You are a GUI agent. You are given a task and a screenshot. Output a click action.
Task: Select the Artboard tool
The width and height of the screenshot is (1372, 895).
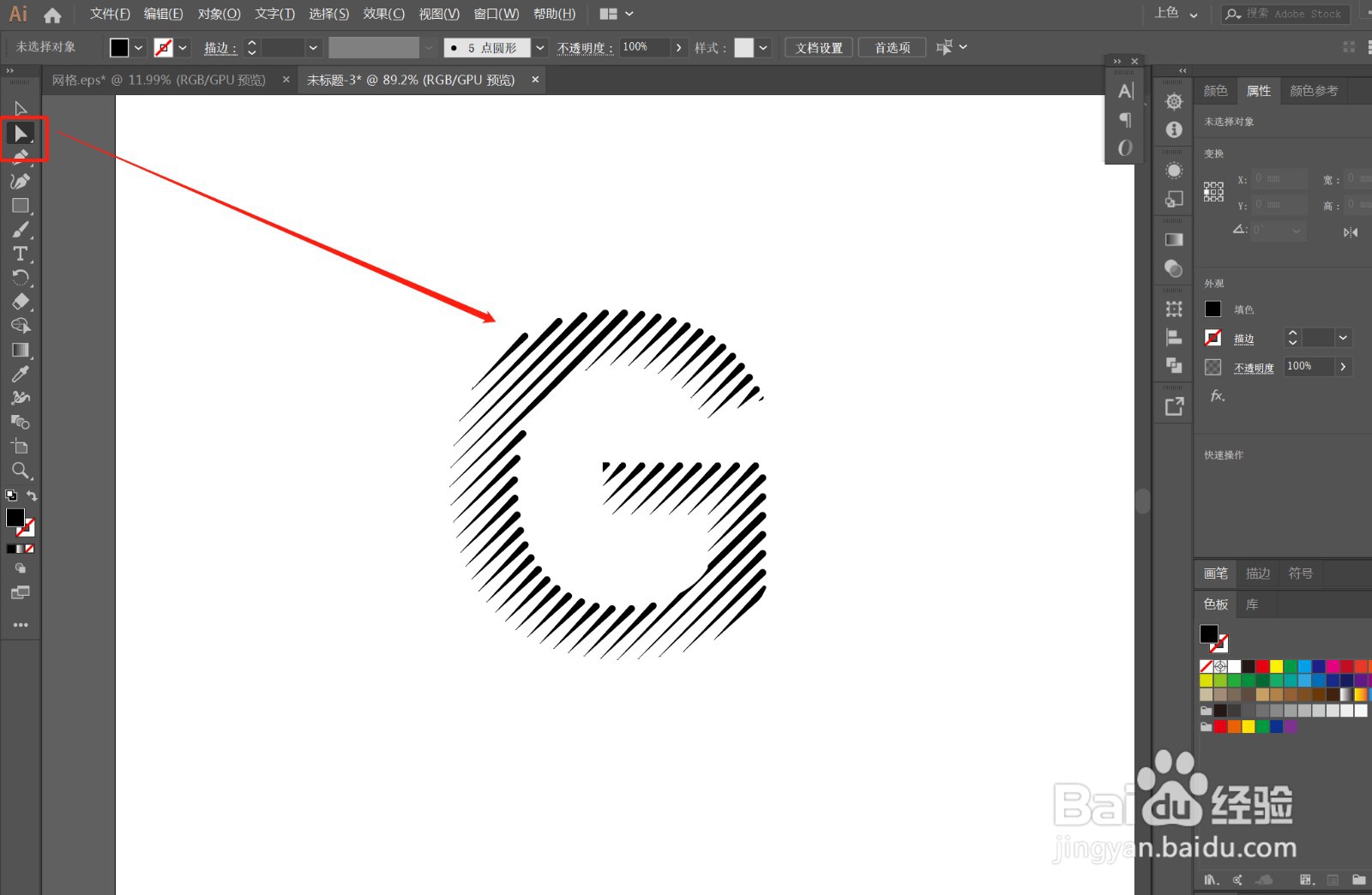(21, 446)
